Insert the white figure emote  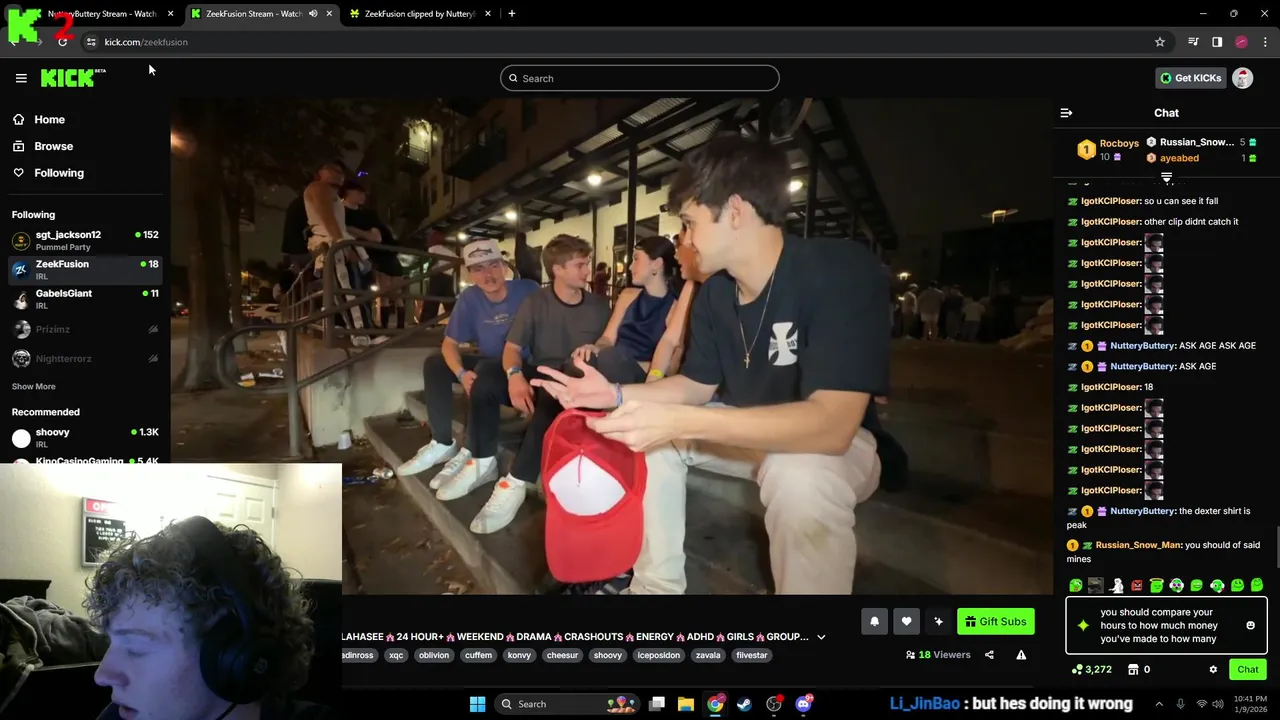coord(1116,586)
